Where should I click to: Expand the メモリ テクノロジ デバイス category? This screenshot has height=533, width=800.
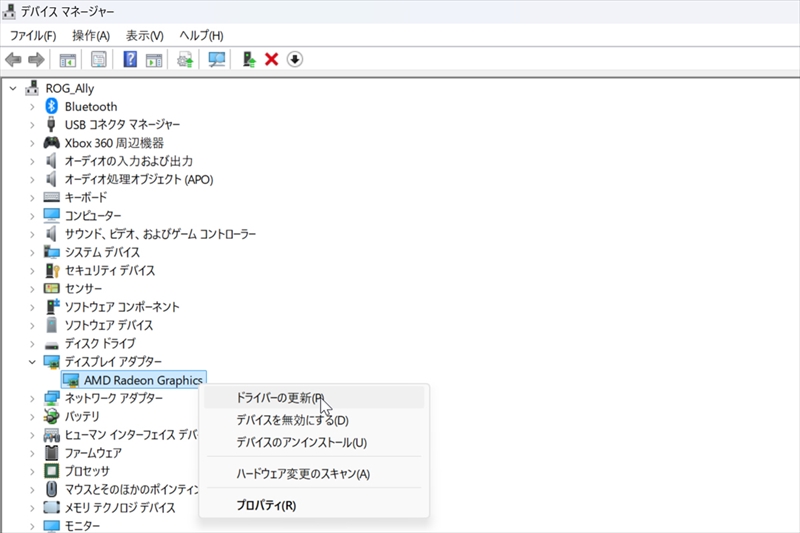tap(32, 507)
